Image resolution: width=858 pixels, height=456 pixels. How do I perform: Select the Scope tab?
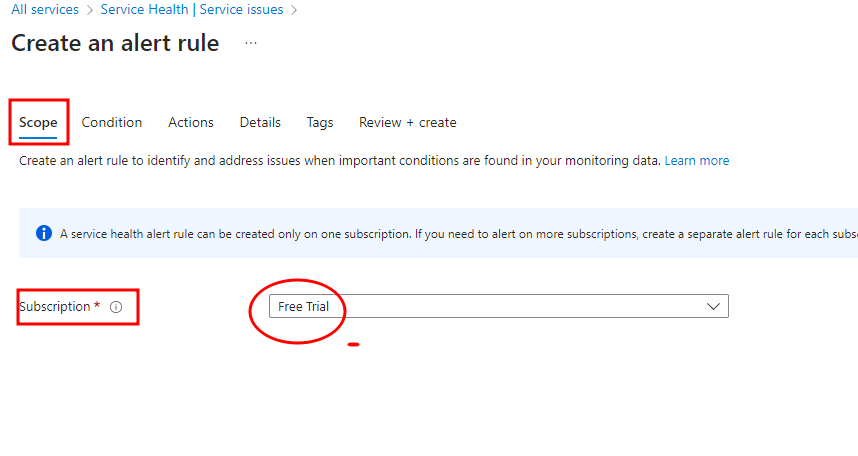(38, 122)
